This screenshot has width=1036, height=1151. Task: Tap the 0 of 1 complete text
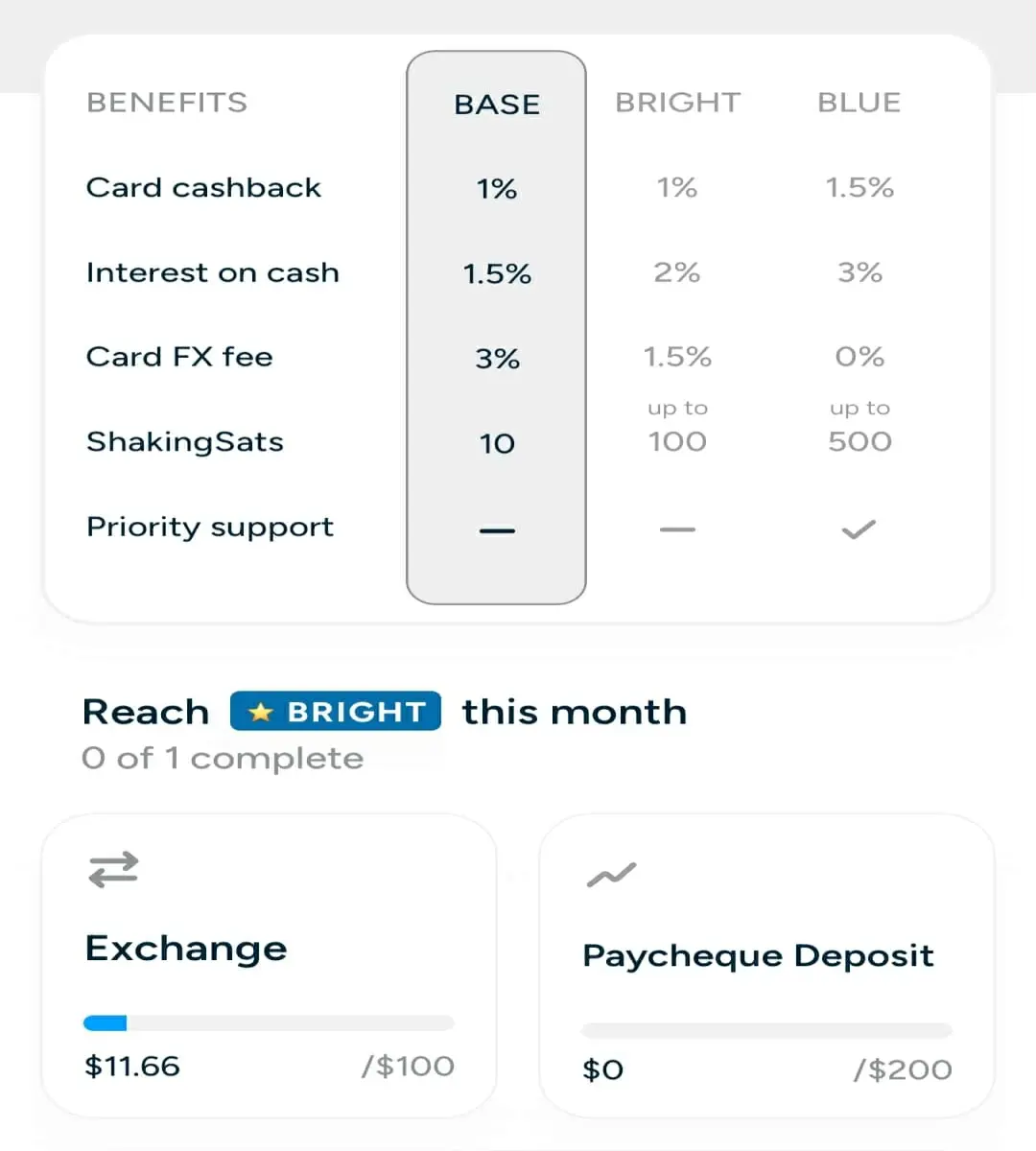click(x=223, y=759)
